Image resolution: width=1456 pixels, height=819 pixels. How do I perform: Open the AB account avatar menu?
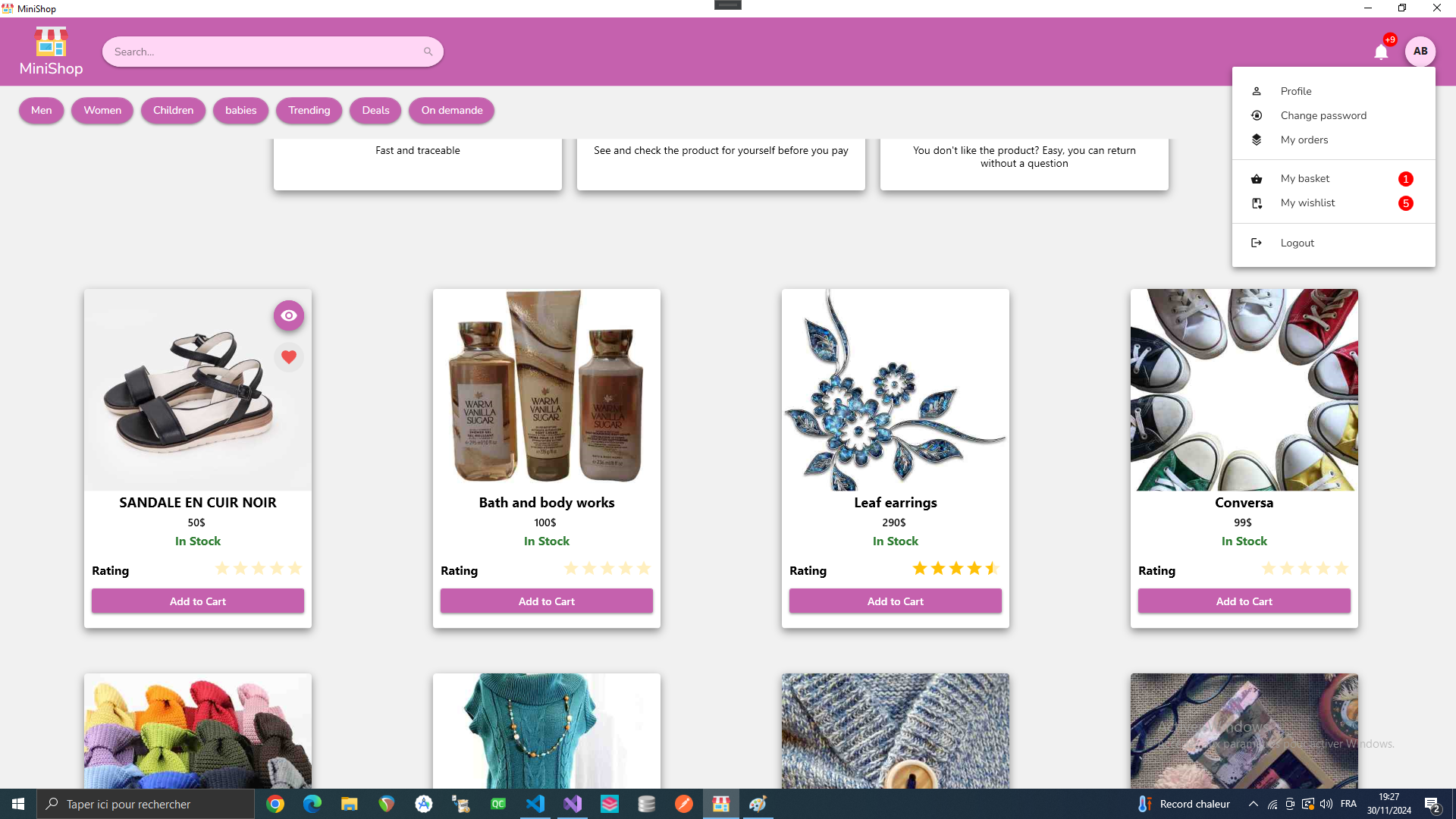click(x=1421, y=51)
